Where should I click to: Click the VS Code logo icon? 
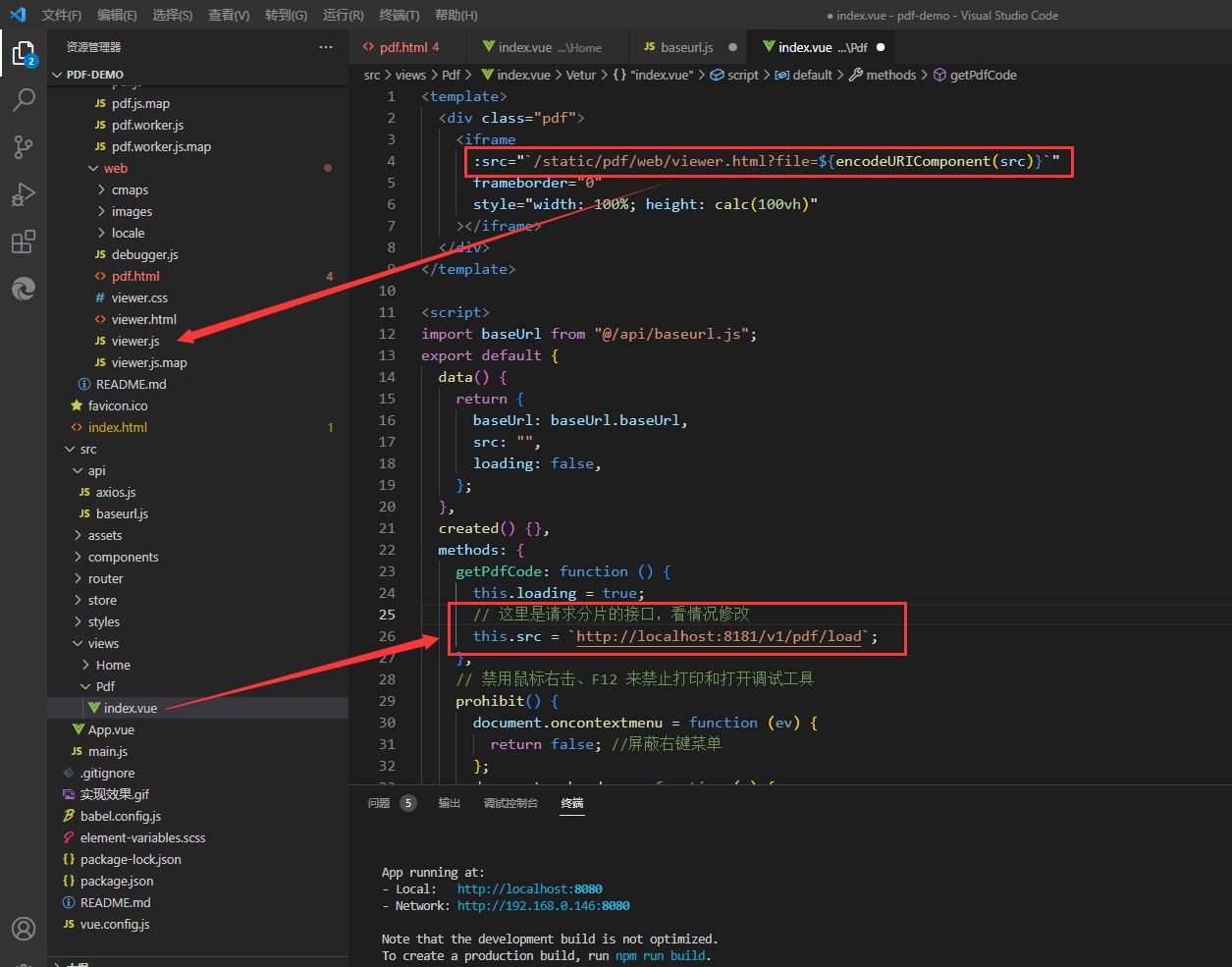[x=18, y=15]
